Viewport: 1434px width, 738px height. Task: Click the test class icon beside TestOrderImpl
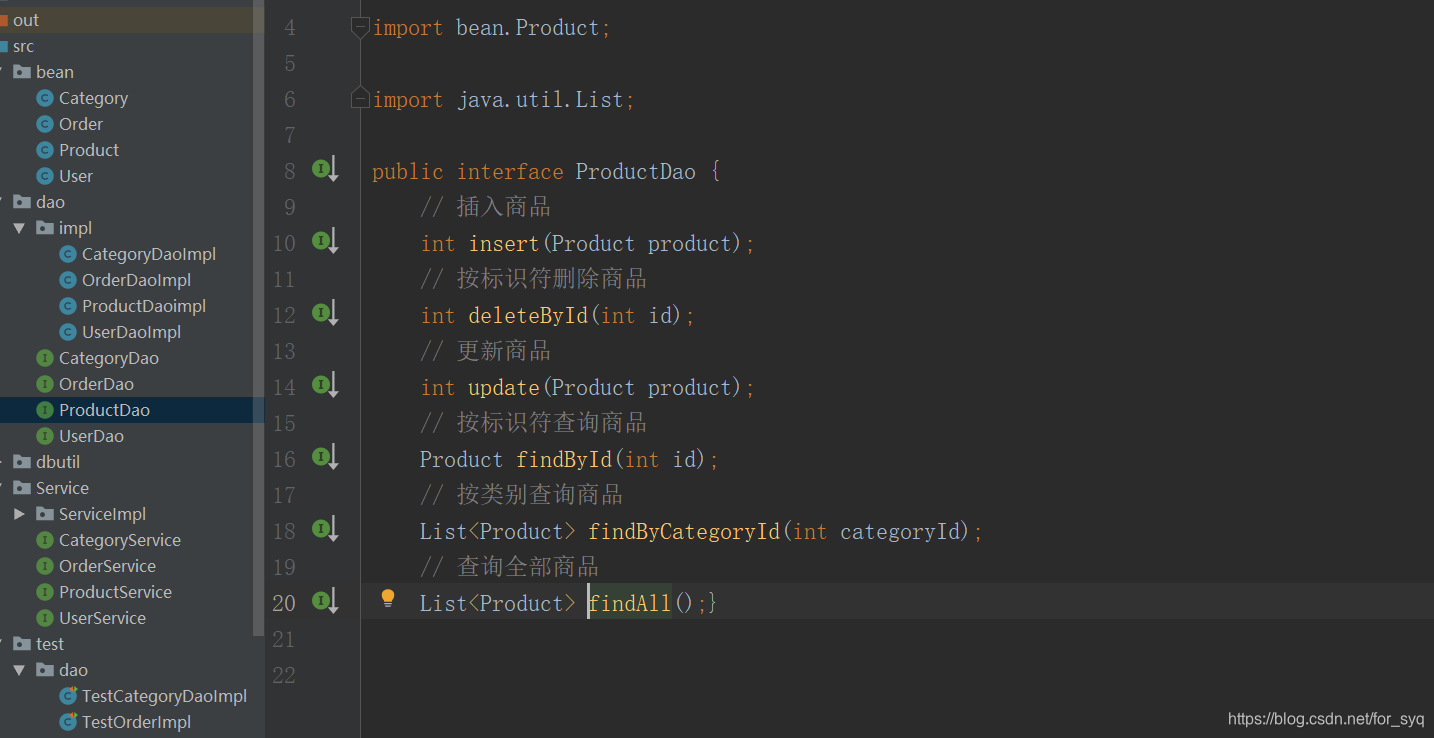click(x=68, y=722)
